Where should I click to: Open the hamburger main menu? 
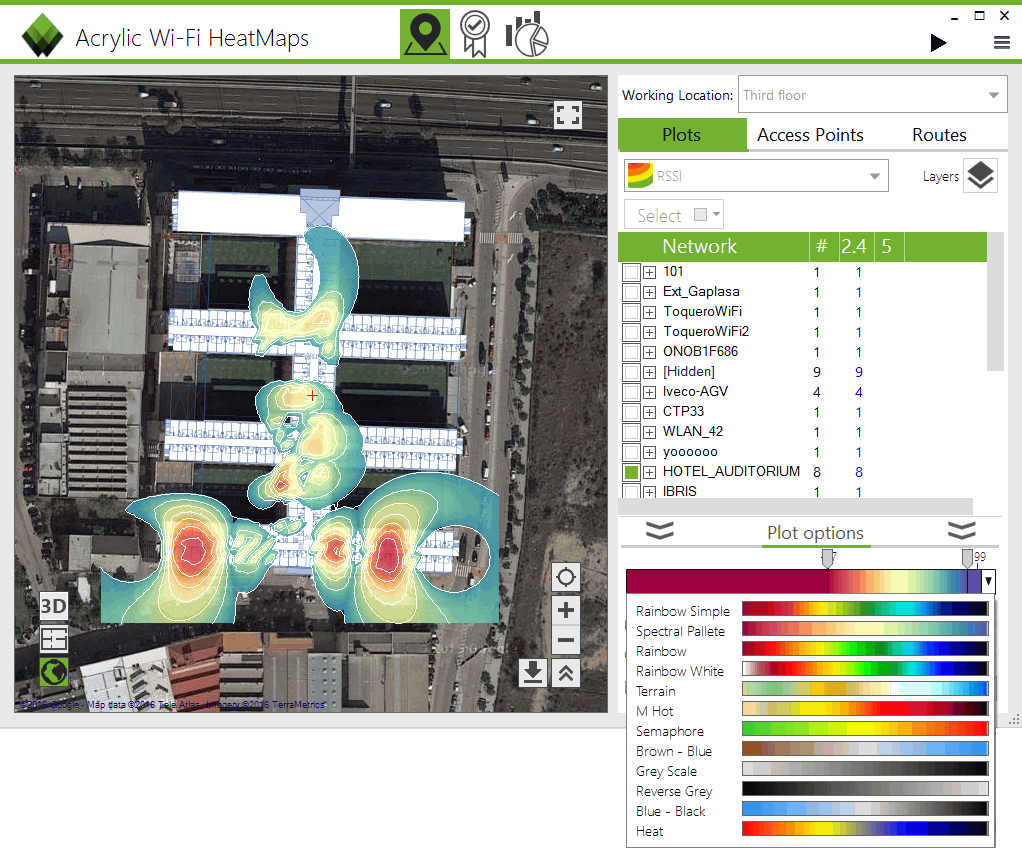click(1002, 43)
